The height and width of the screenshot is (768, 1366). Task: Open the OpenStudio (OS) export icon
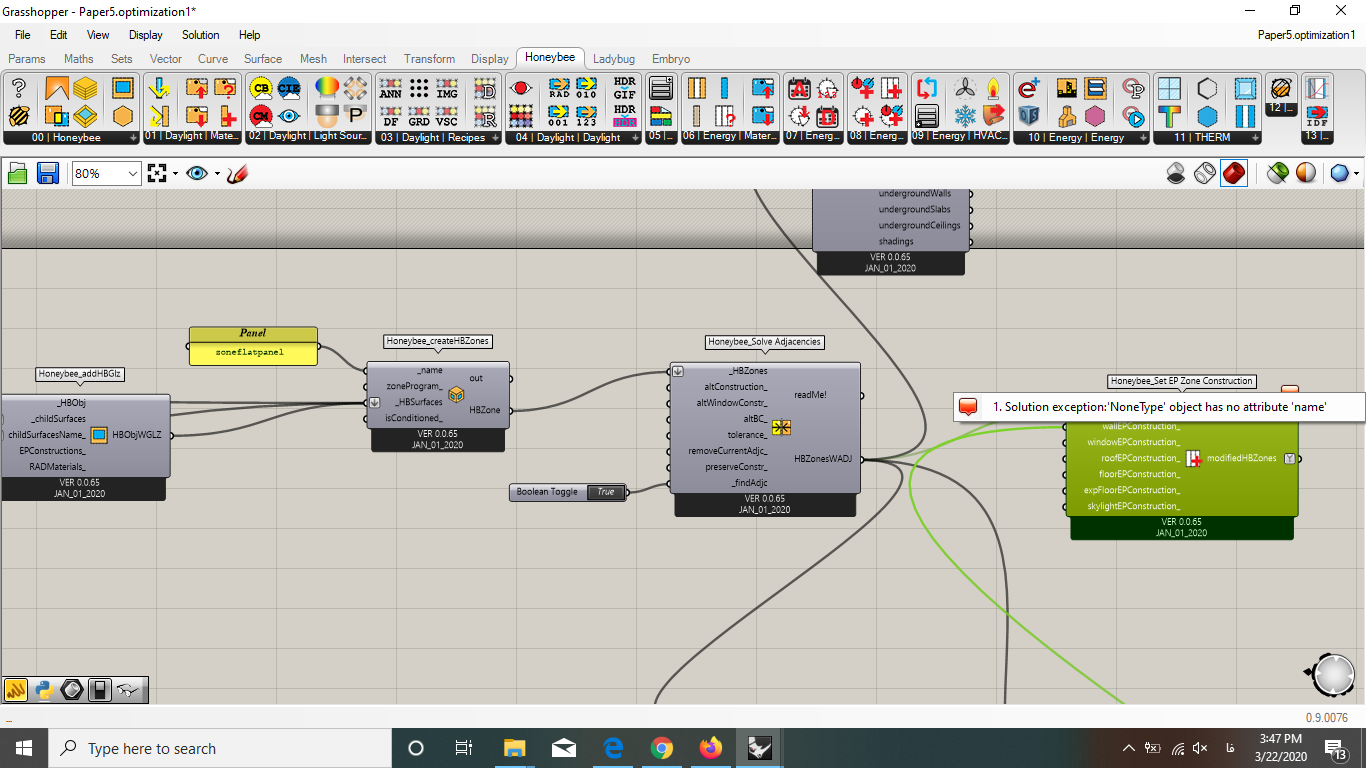(x=1029, y=115)
